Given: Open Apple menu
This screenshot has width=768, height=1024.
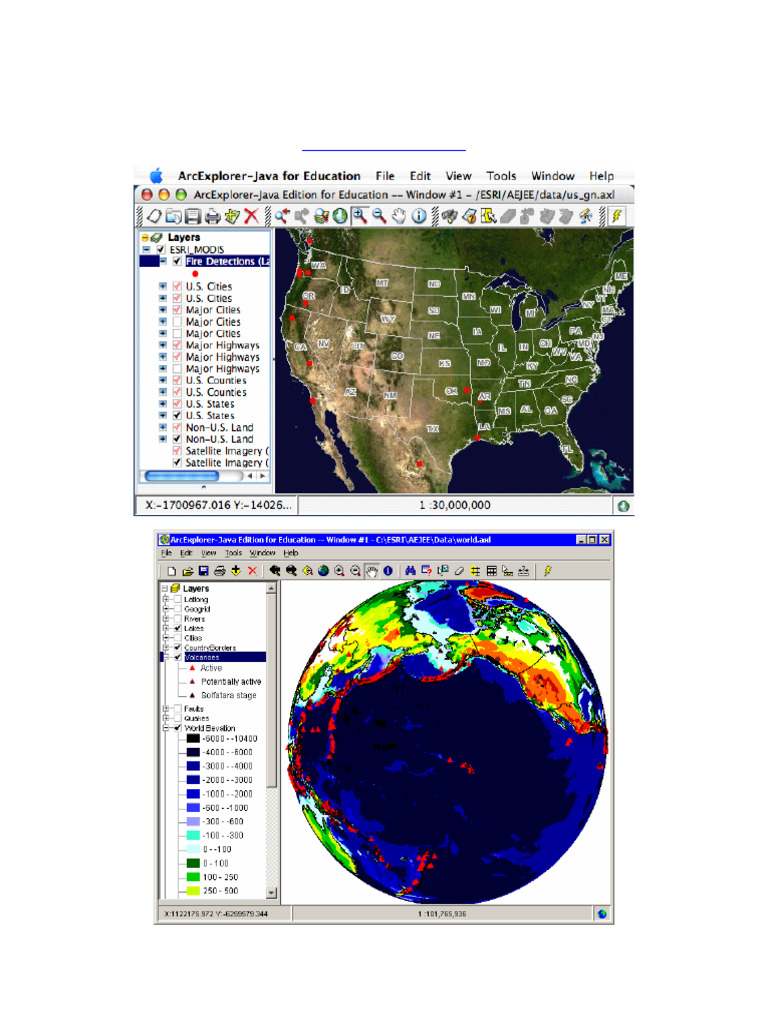Looking at the screenshot, I should click(x=156, y=176).
